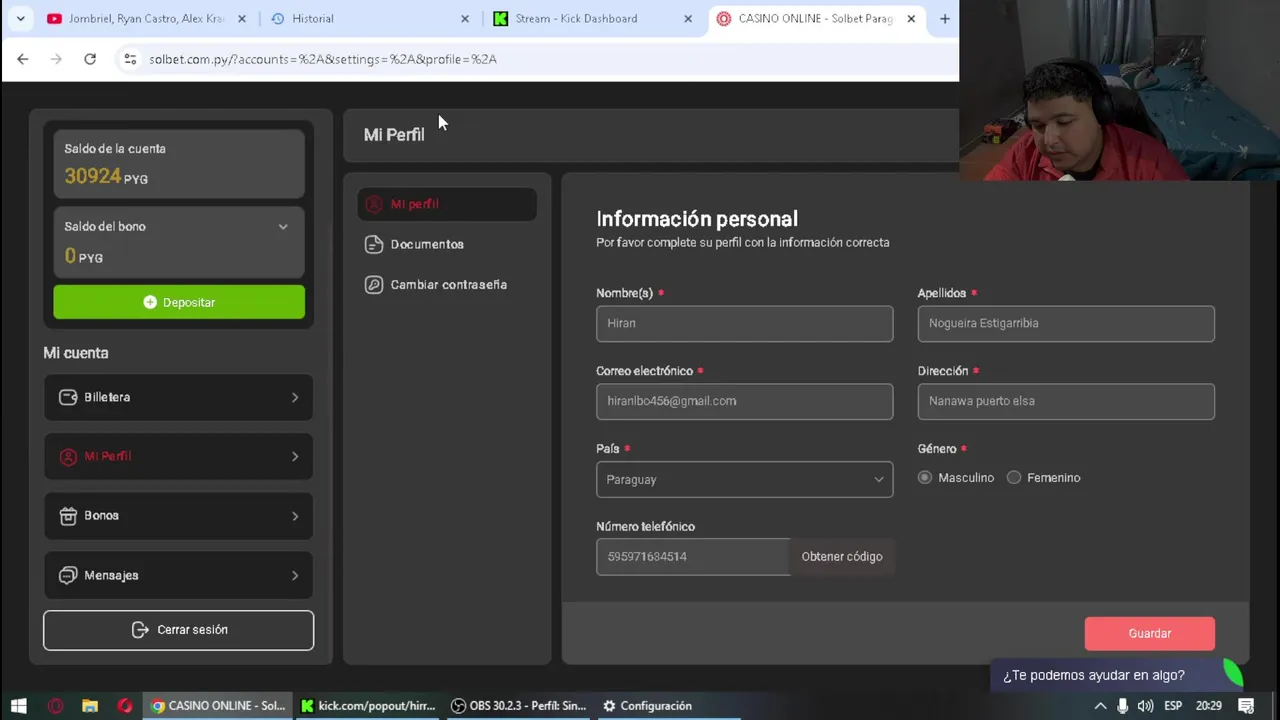Open the browser tab search dropdown
This screenshot has height=720, width=1280.
point(20,18)
